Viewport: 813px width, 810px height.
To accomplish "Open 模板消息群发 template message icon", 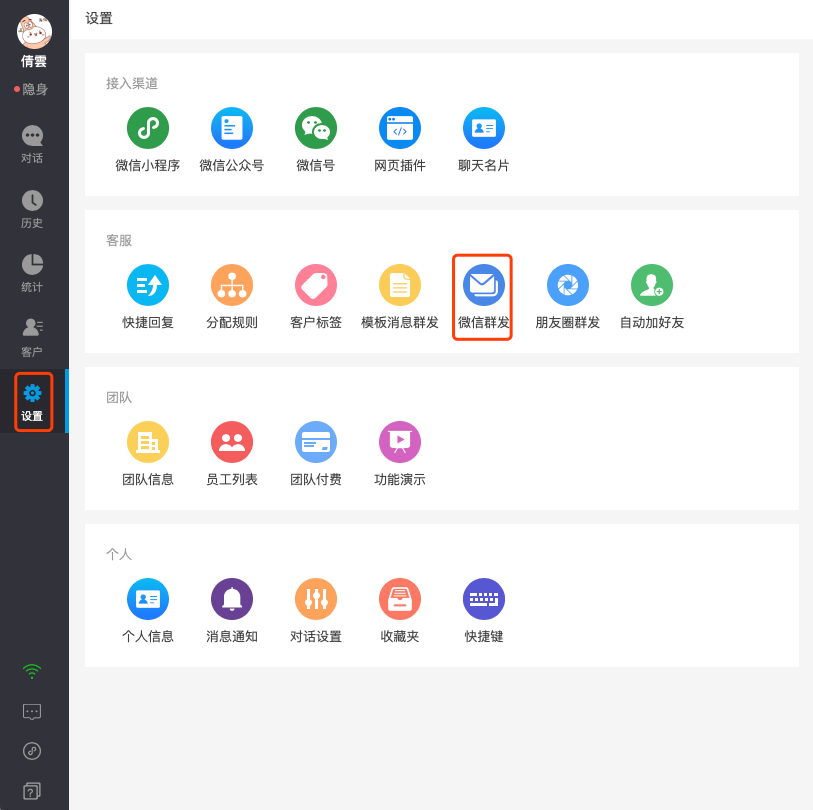I will (400, 285).
